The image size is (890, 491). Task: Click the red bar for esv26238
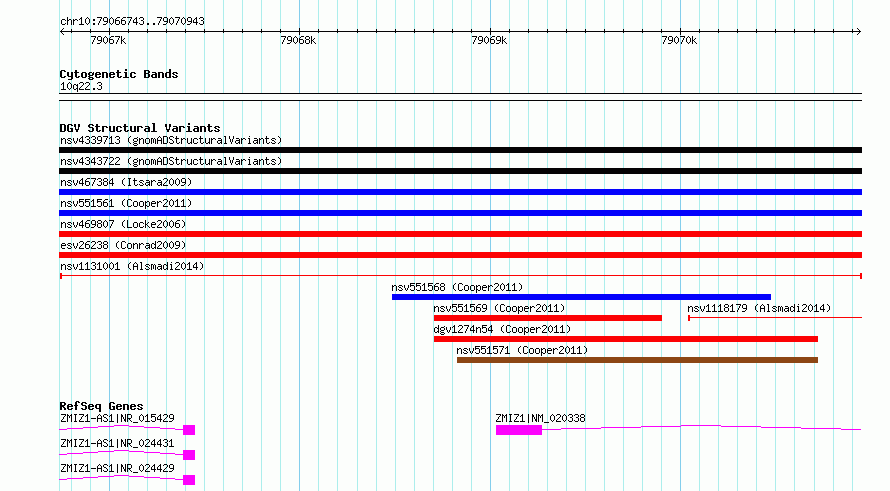coord(460,255)
